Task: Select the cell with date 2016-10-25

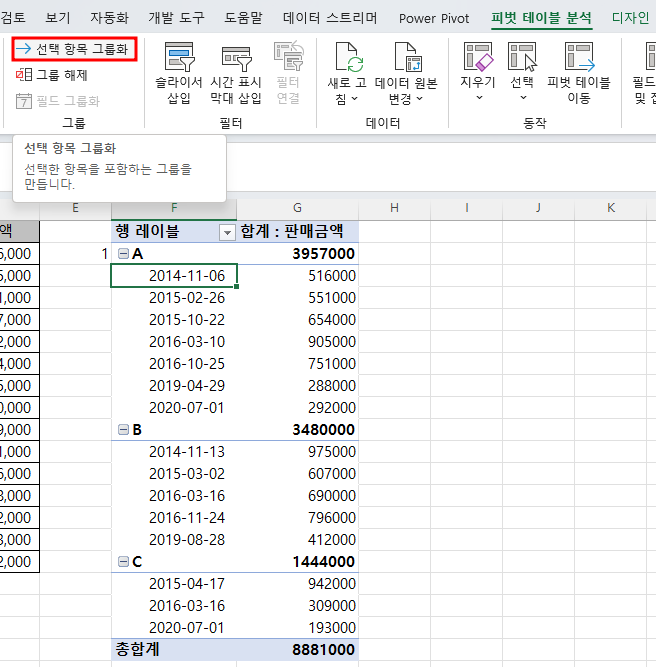Action: [174, 364]
